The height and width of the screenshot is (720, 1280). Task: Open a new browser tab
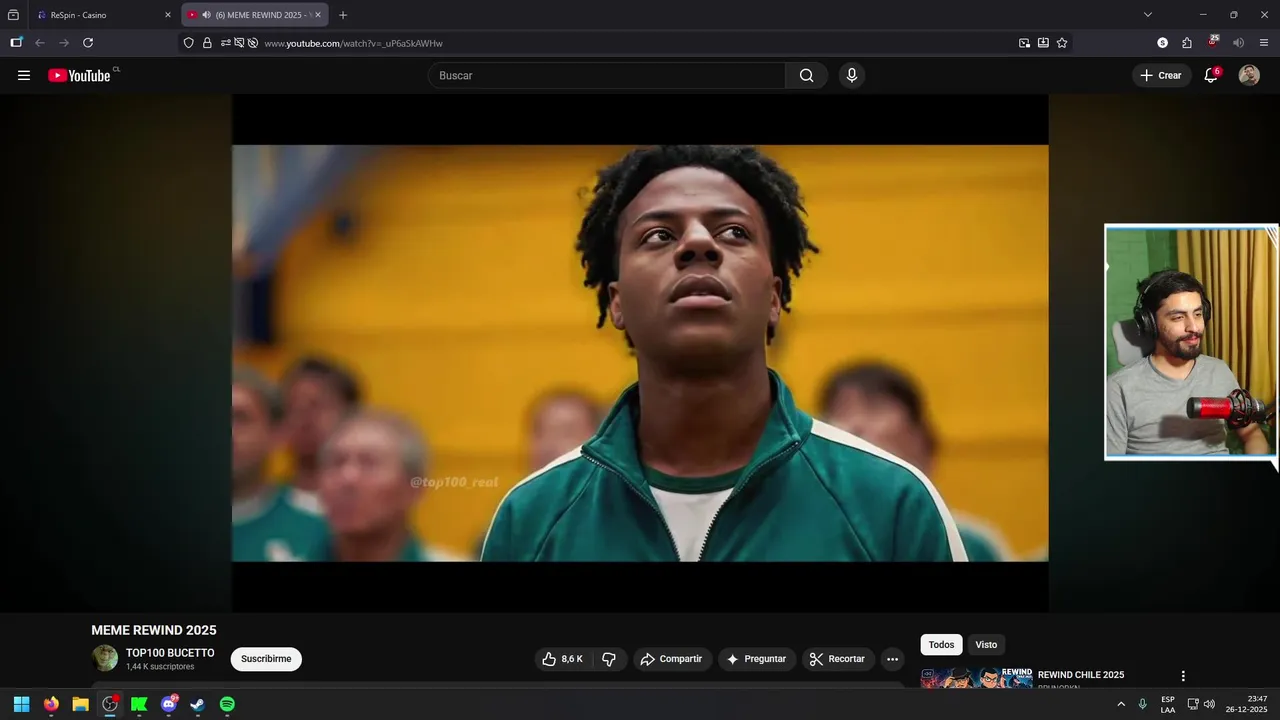[x=343, y=15]
